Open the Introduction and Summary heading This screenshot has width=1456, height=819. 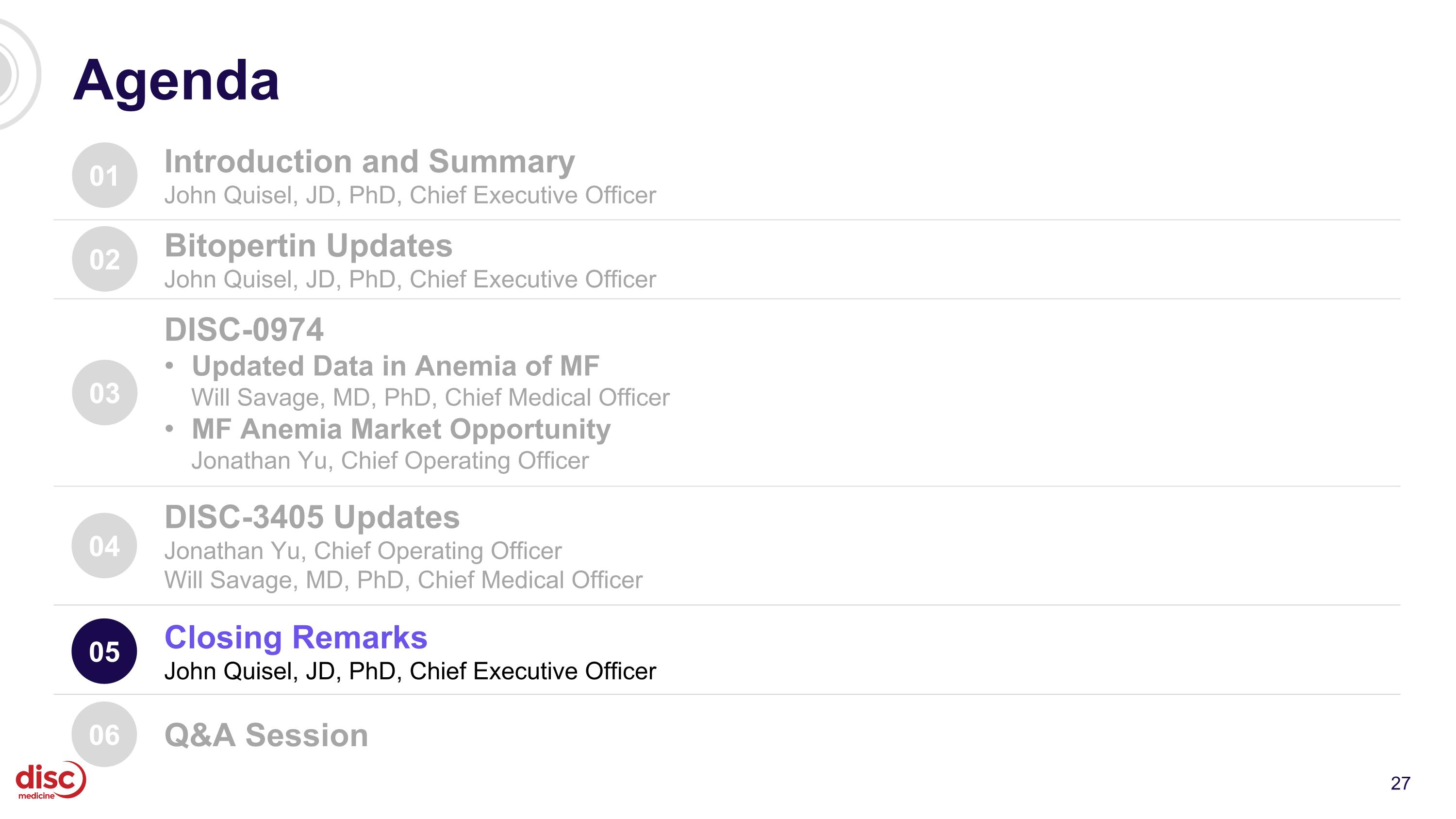(369, 162)
